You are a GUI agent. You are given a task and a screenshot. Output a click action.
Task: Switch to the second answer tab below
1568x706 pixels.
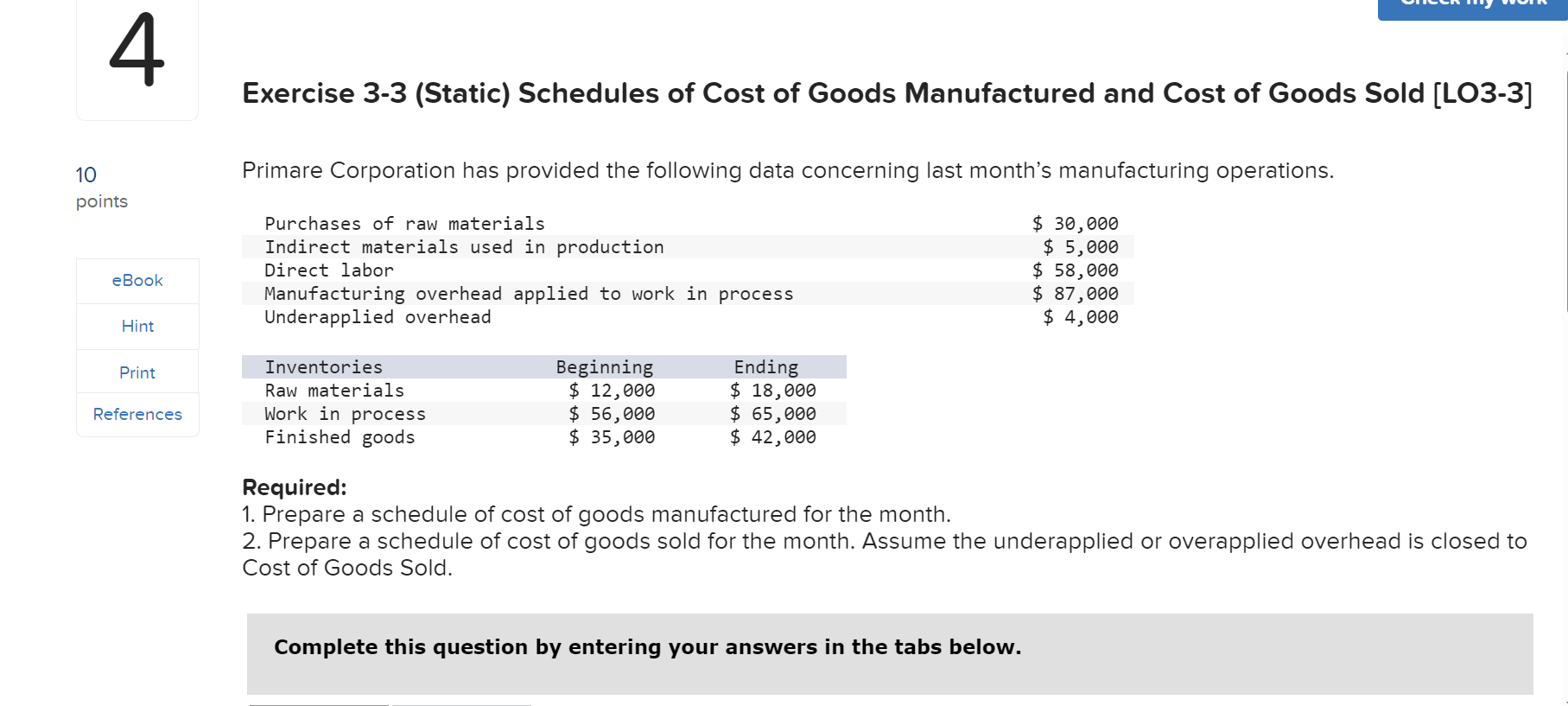[462, 703]
